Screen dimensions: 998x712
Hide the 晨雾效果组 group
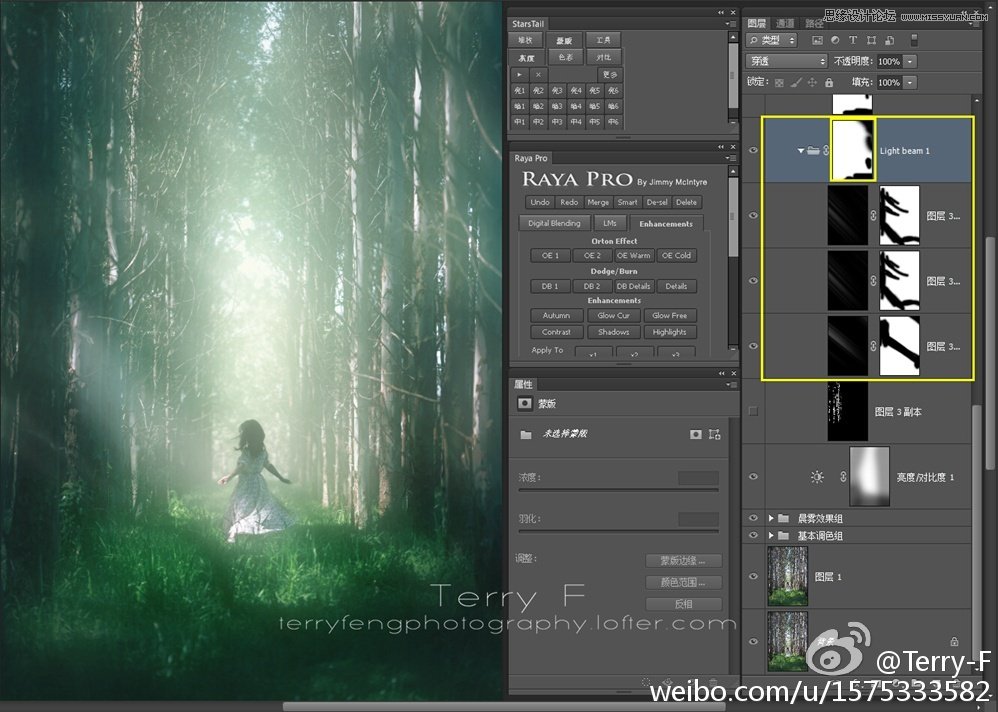[753, 518]
